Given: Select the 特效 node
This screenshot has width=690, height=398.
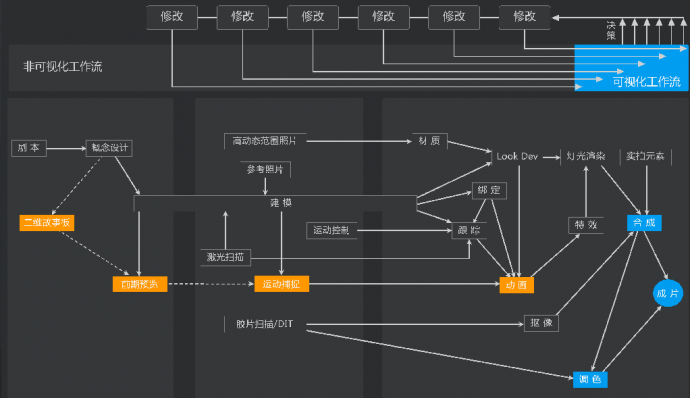Looking at the screenshot, I should click(x=586, y=225).
